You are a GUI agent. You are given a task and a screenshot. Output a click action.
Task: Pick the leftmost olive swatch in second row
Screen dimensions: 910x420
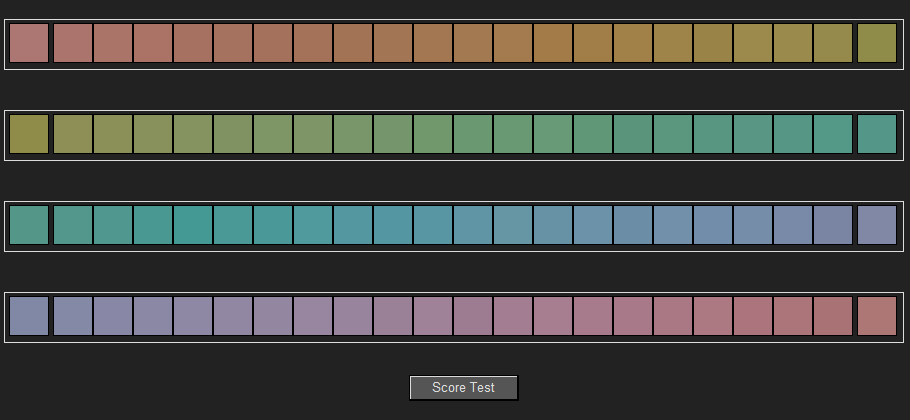point(29,134)
